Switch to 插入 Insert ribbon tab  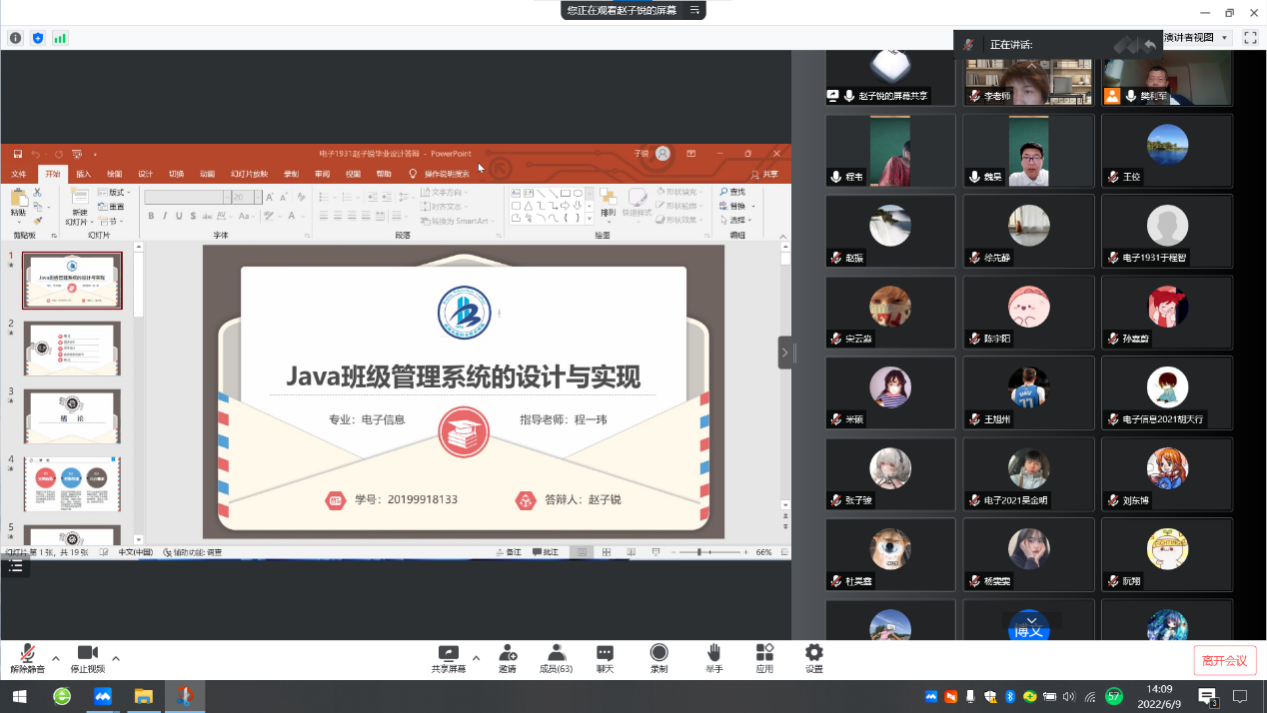[83, 174]
